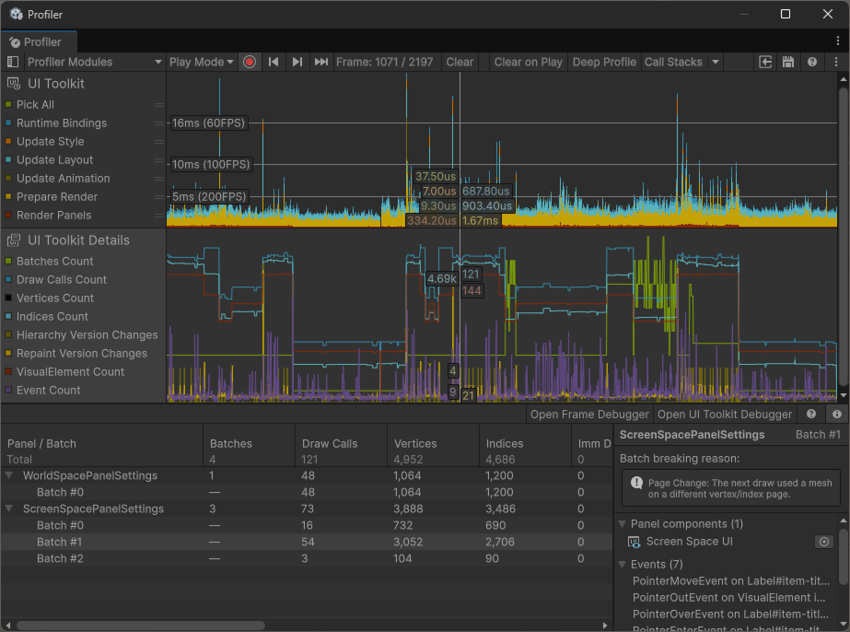The width and height of the screenshot is (850, 632).
Task: Jump to current last frame
Action: tap(321, 62)
